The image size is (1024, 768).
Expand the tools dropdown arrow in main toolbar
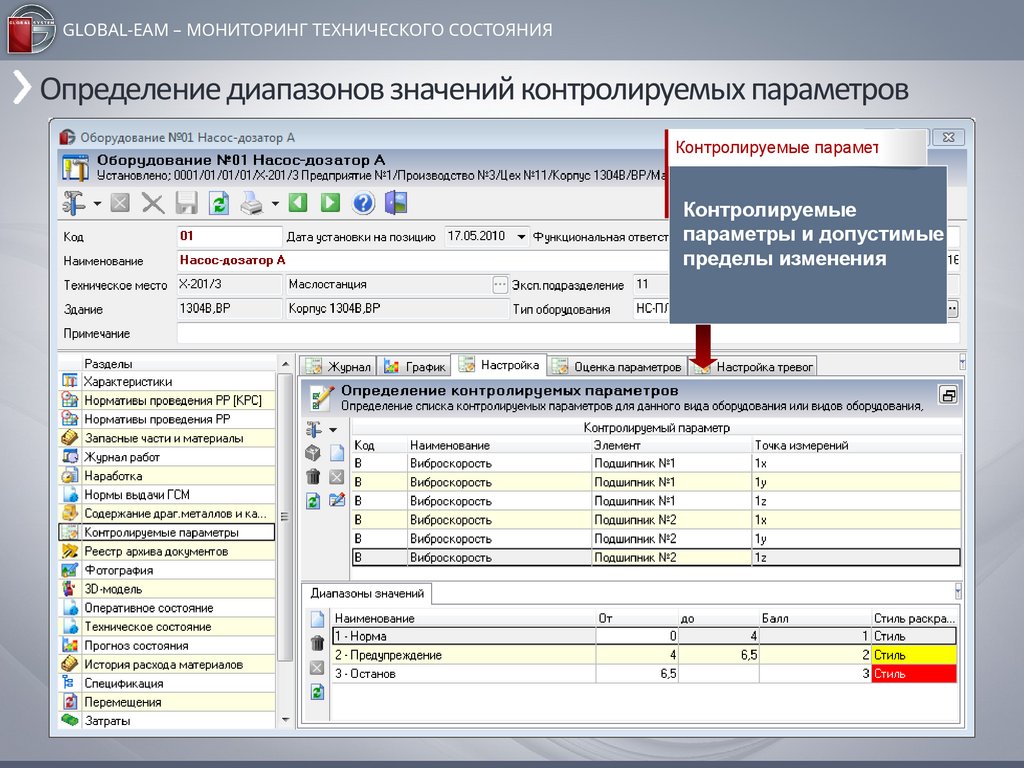pos(98,204)
